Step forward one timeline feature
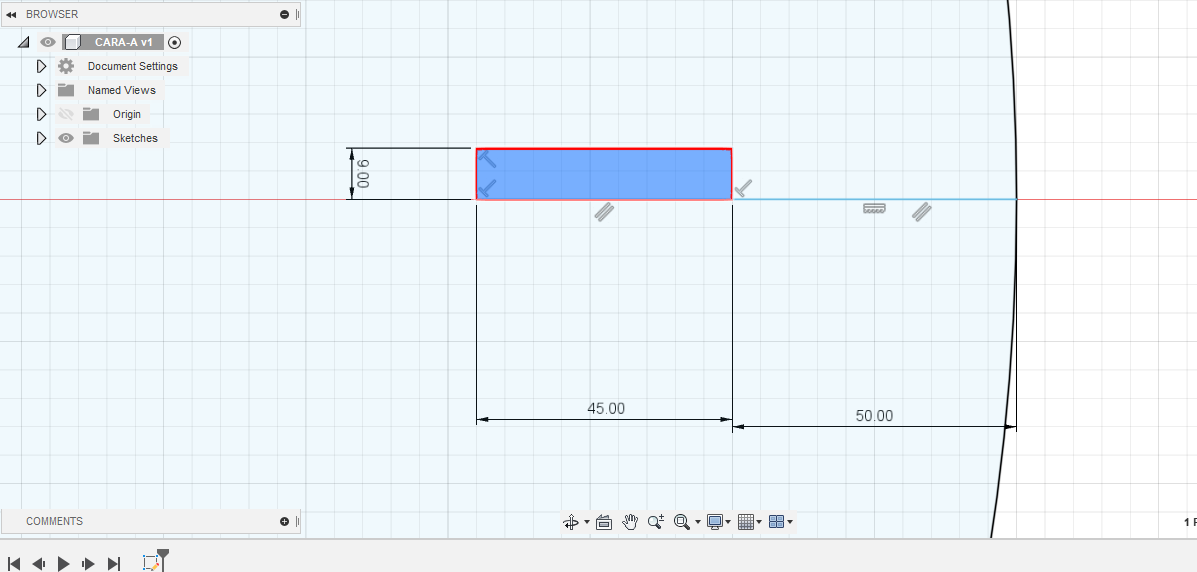This screenshot has width=1197, height=572. [x=89, y=564]
